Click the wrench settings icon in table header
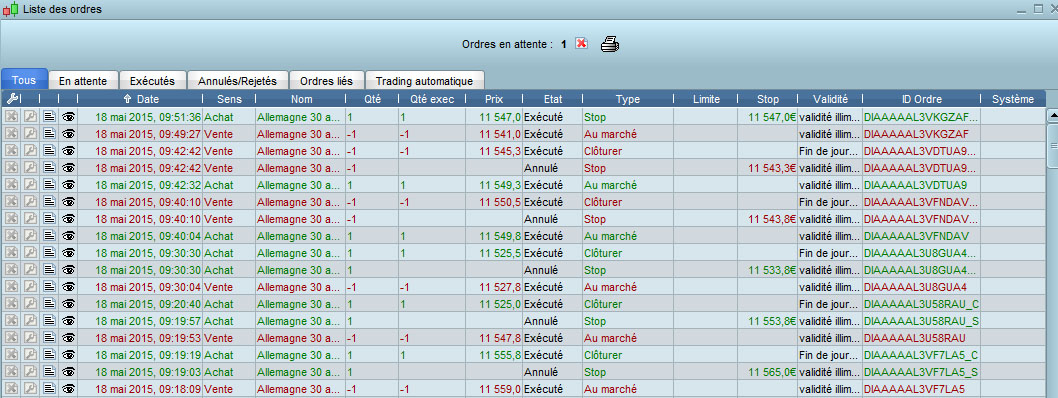1058x398 pixels. (12, 99)
